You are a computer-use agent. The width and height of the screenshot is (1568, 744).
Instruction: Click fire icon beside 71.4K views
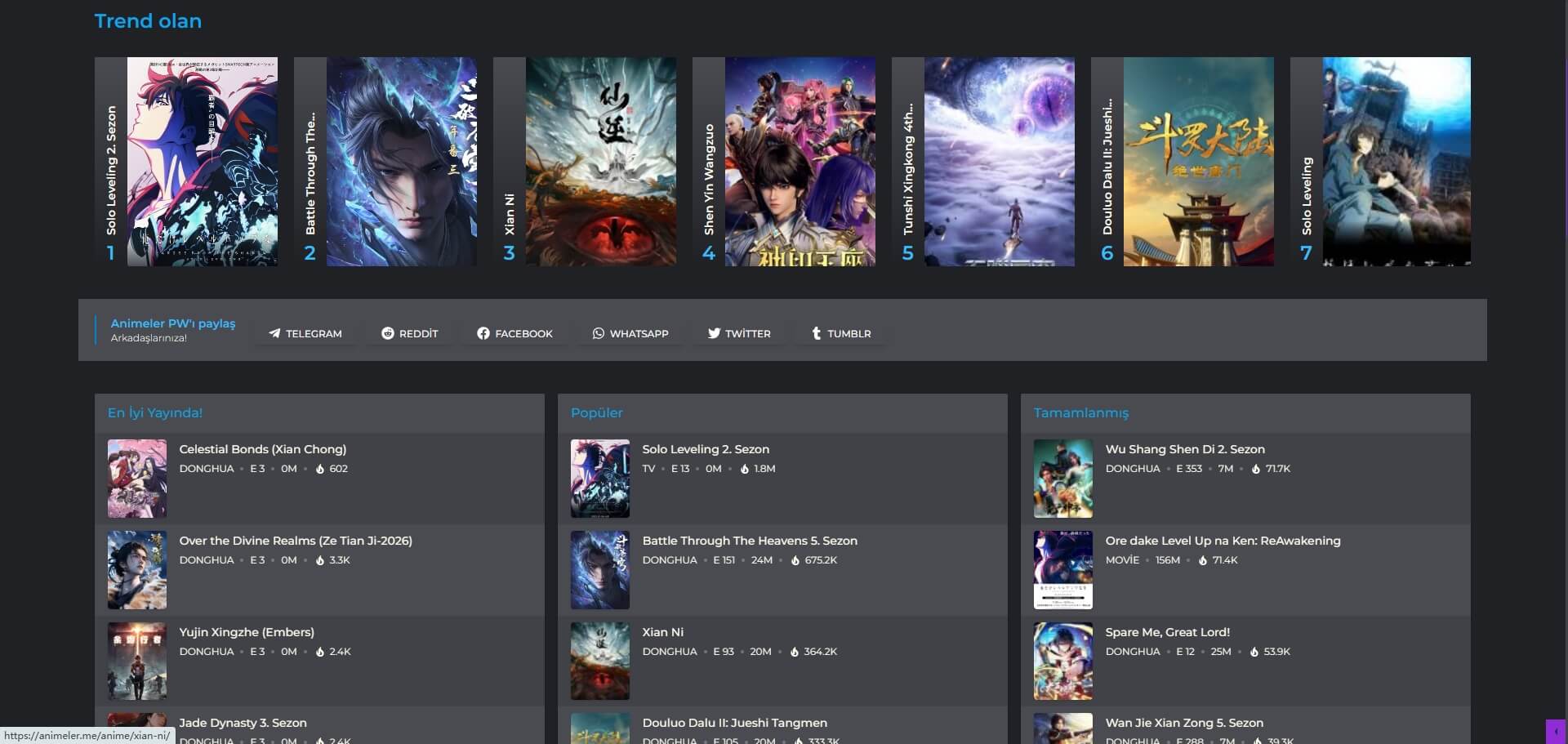[x=1202, y=560]
